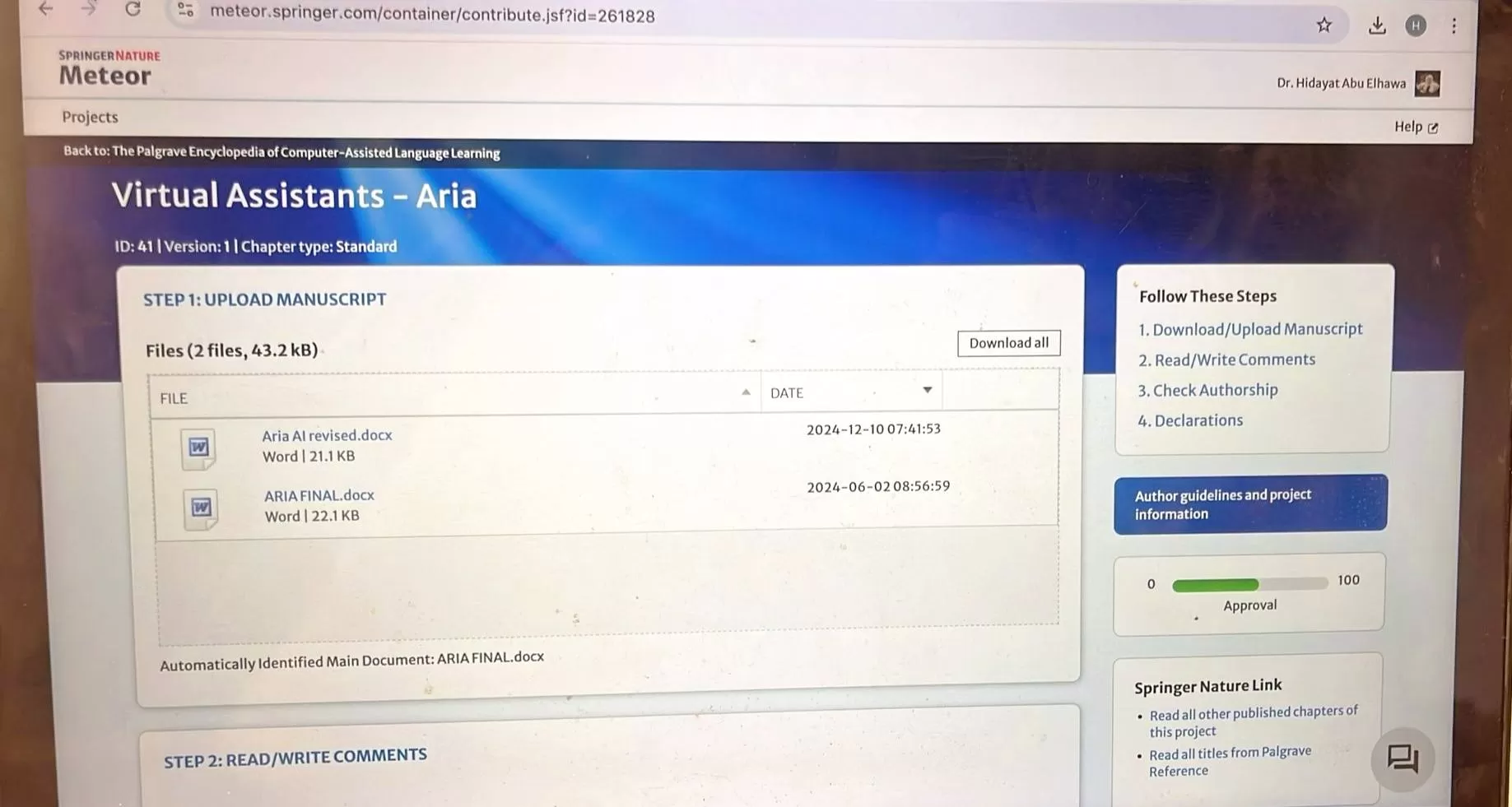Image resolution: width=1512 pixels, height=807 pixels.
Task: Go to step 3 Check Authorship
Action: point(1207,390)
